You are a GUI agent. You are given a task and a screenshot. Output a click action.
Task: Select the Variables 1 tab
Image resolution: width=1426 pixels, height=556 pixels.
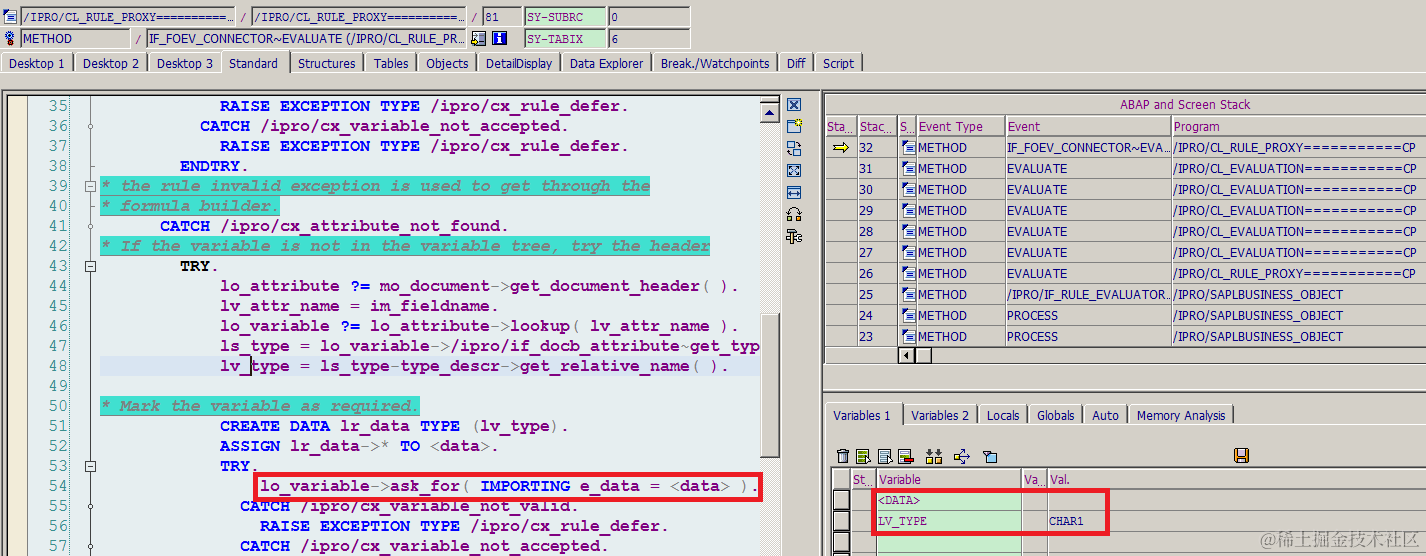(x=862, y=415)
